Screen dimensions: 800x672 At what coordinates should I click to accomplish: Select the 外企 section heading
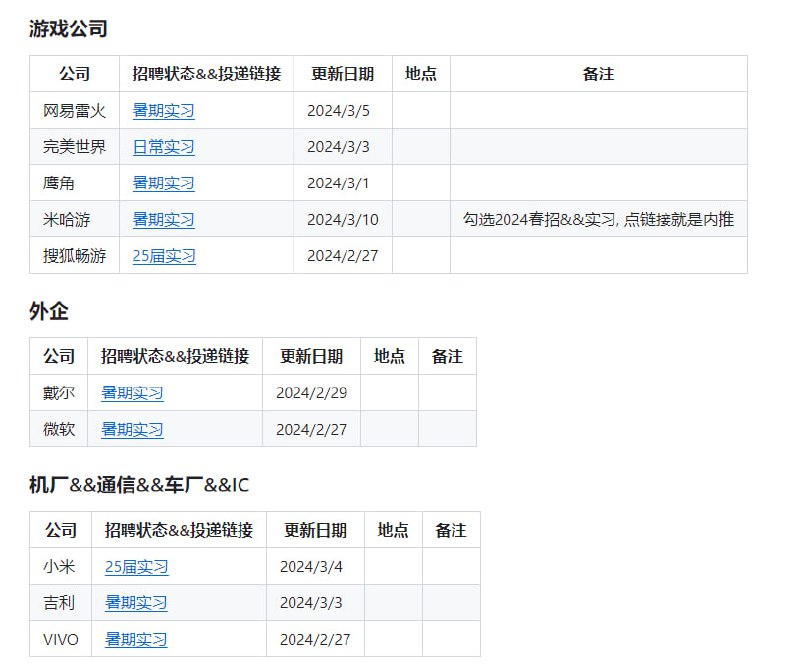[41, 312]
